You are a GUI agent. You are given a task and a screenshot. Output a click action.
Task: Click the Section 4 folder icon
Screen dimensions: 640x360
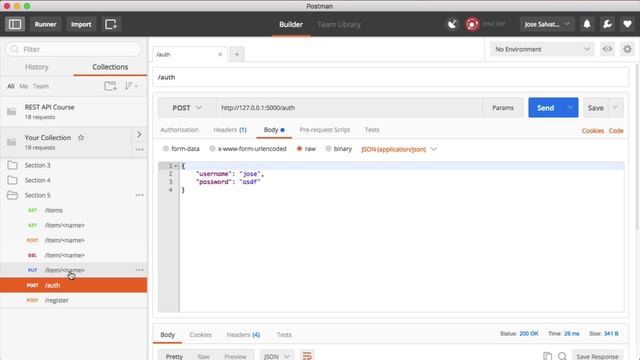click(x=12, y=180)
